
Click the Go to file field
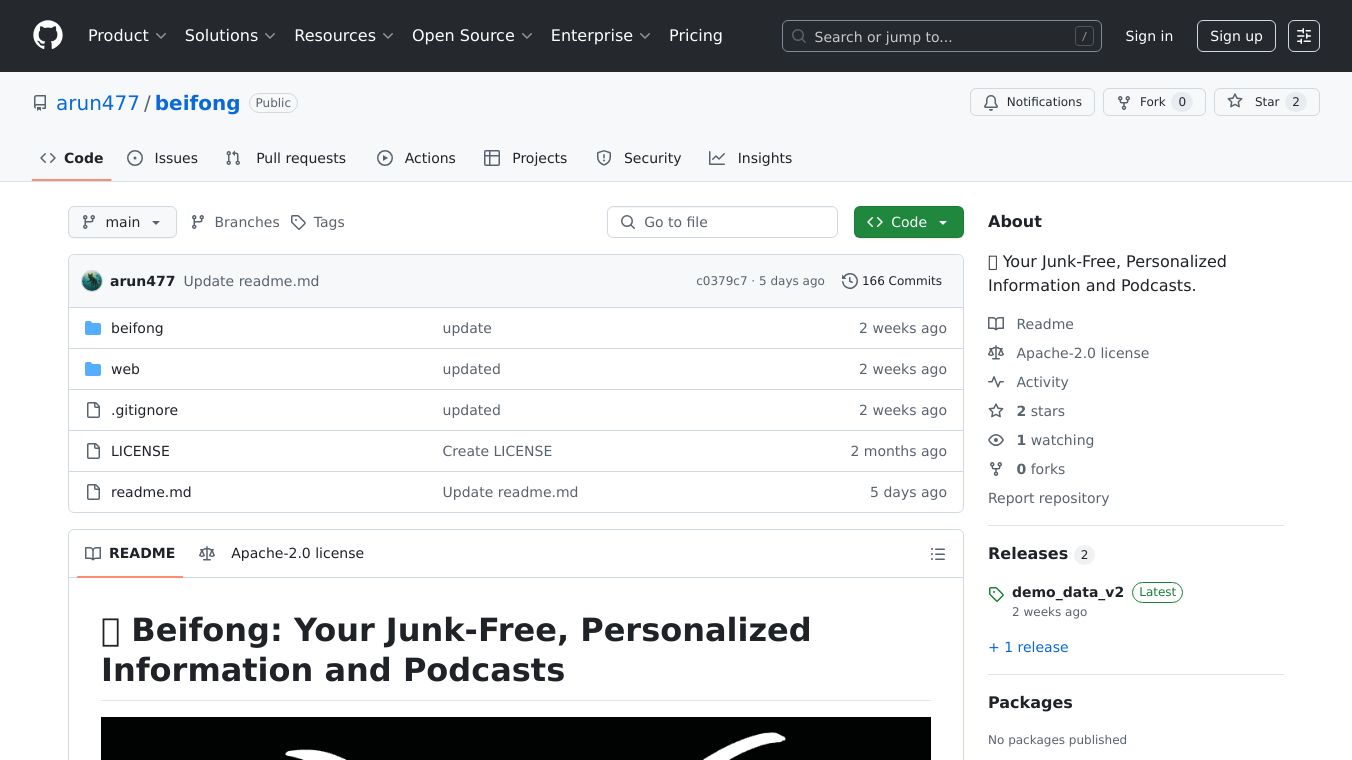coord(722,222)
